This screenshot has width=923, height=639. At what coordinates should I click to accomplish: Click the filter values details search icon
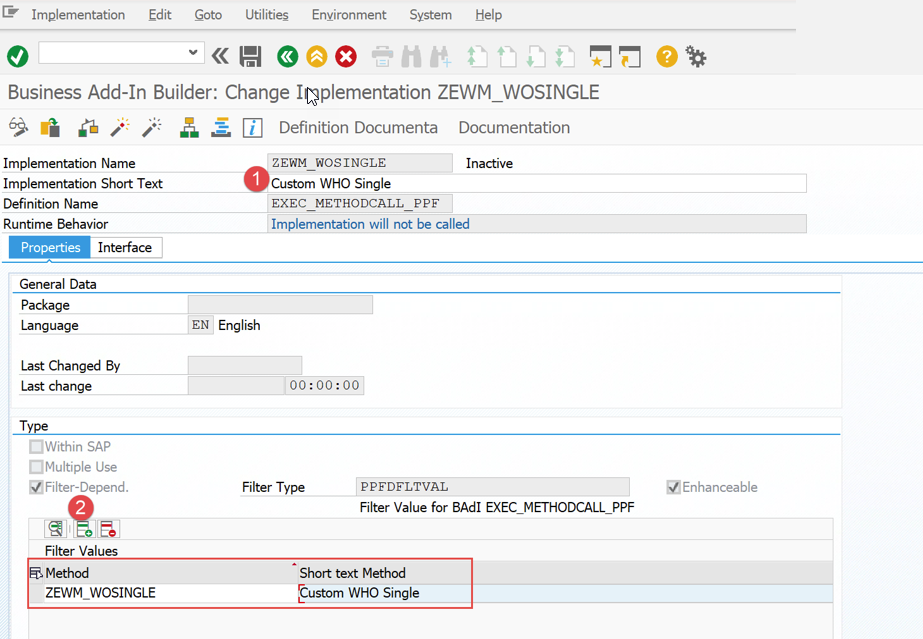55,529
